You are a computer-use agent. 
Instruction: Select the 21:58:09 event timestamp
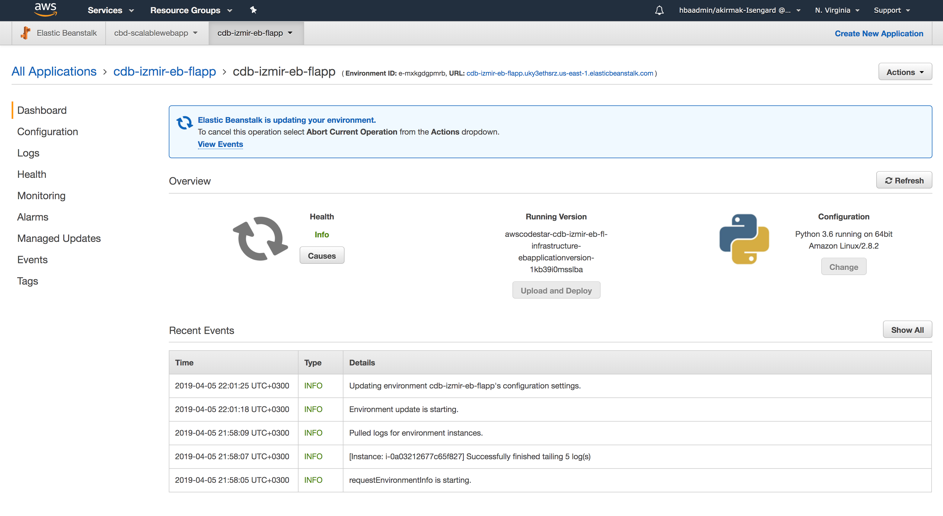click(x=232, y=433)
